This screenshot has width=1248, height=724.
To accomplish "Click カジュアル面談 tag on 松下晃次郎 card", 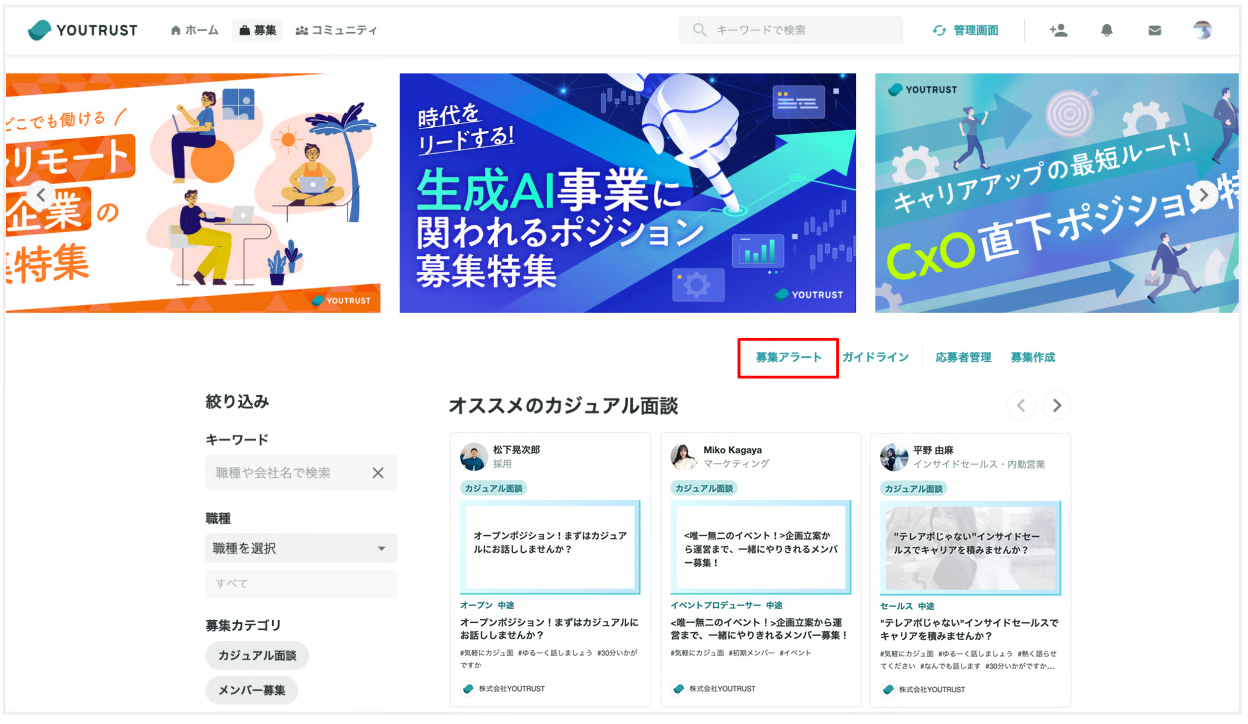I will pos(494,488).
